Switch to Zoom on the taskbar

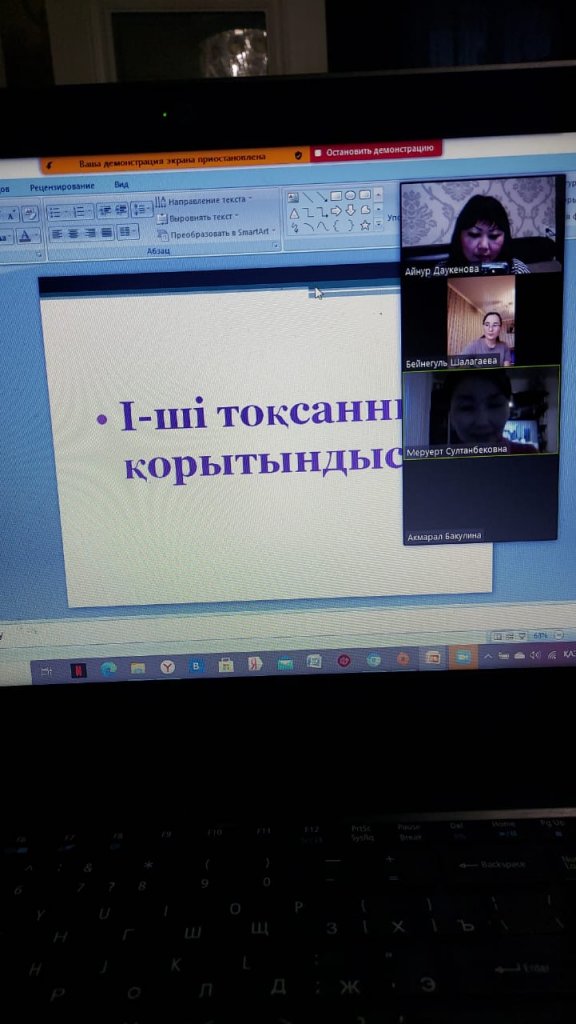pos(462,657)
